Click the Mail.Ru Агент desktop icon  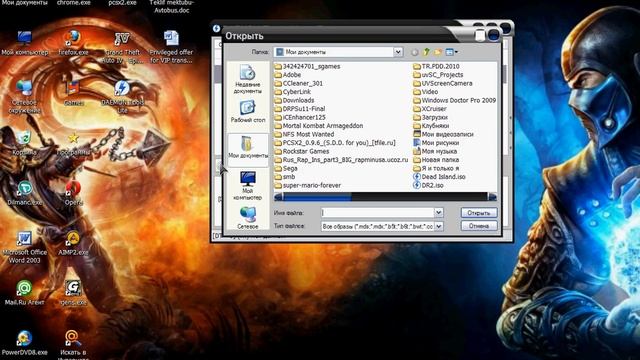coord(24,293)
